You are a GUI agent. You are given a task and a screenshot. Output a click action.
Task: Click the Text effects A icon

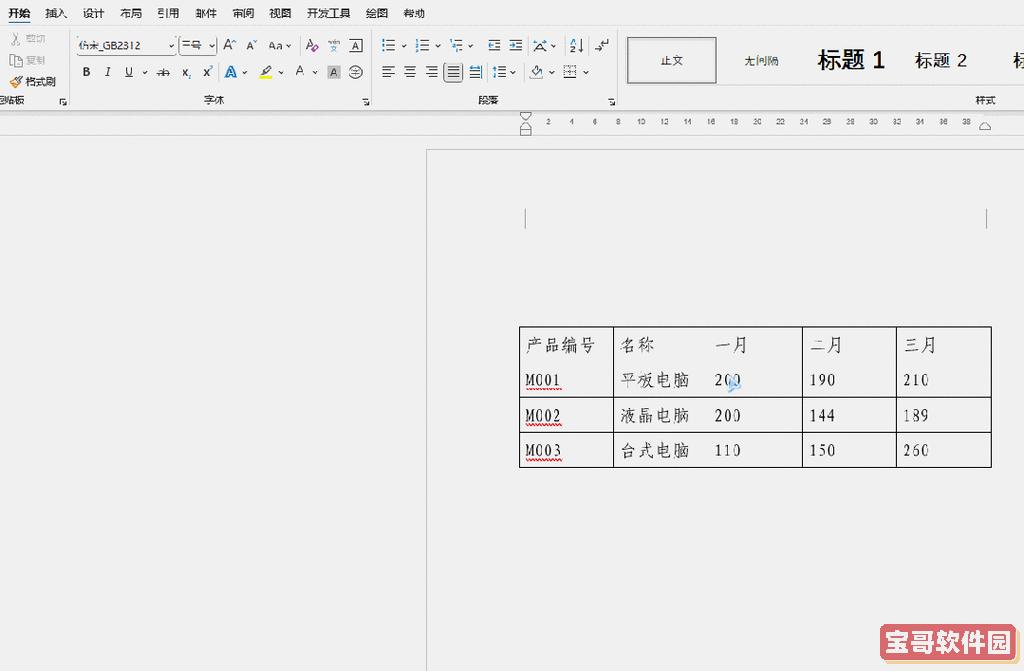coord(231,72)
